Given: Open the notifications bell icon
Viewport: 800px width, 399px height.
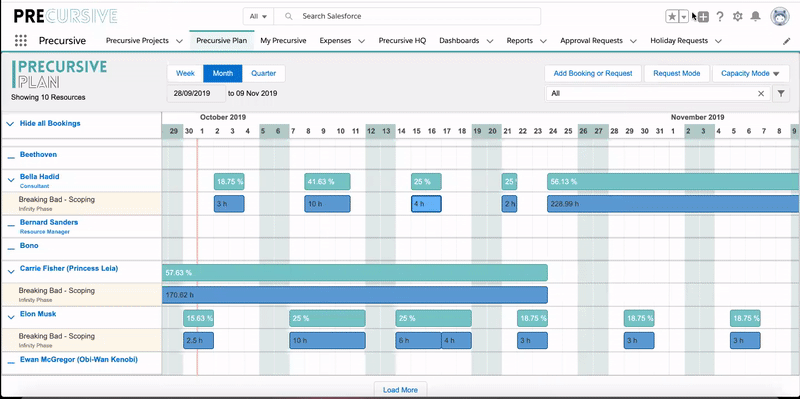Looking at the screenshot, I should pyautogui.click(x=755, y=17).
